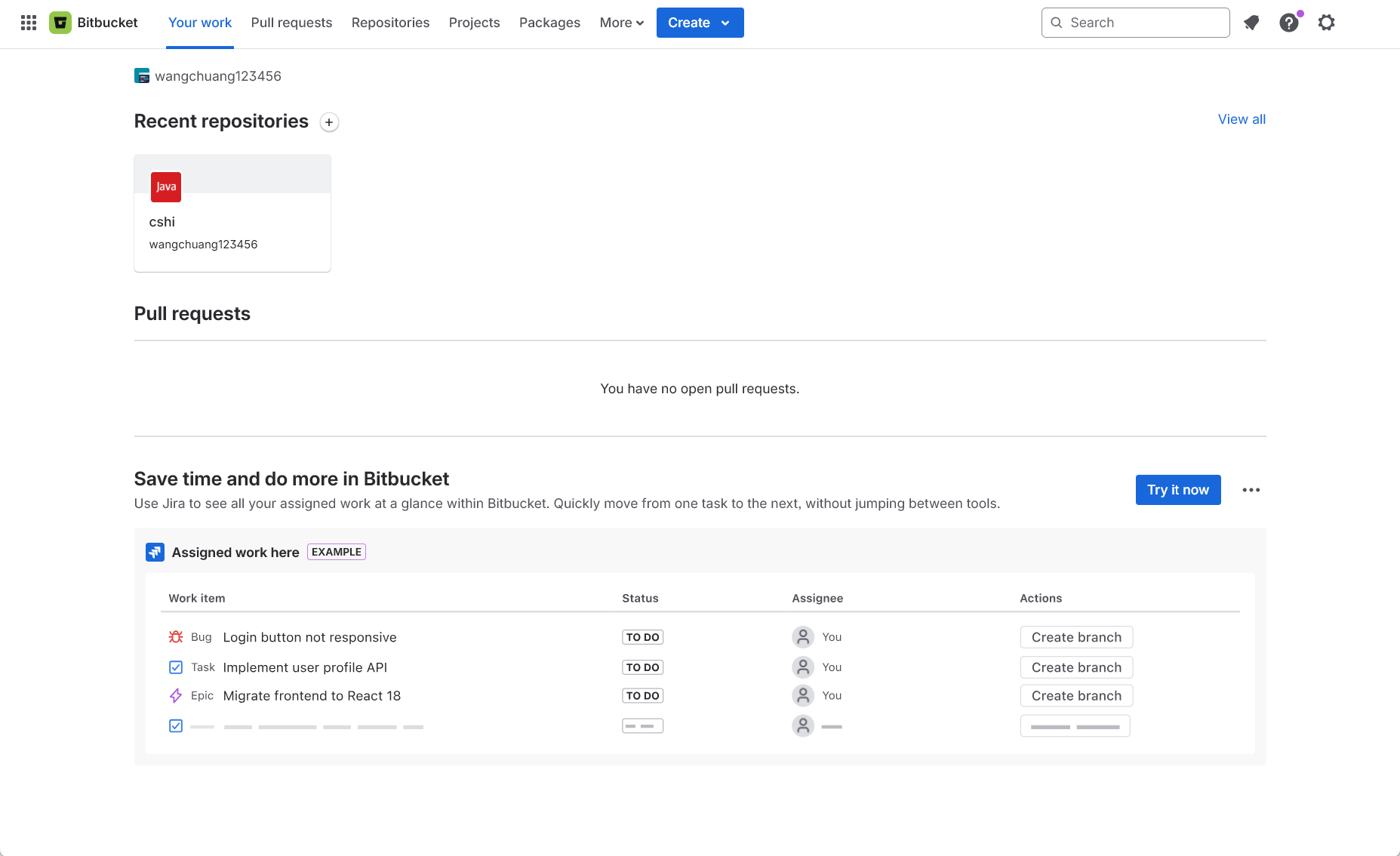Expand the More menu dropdown
Screen dimensions: 1400x856
tap(622, 23)
